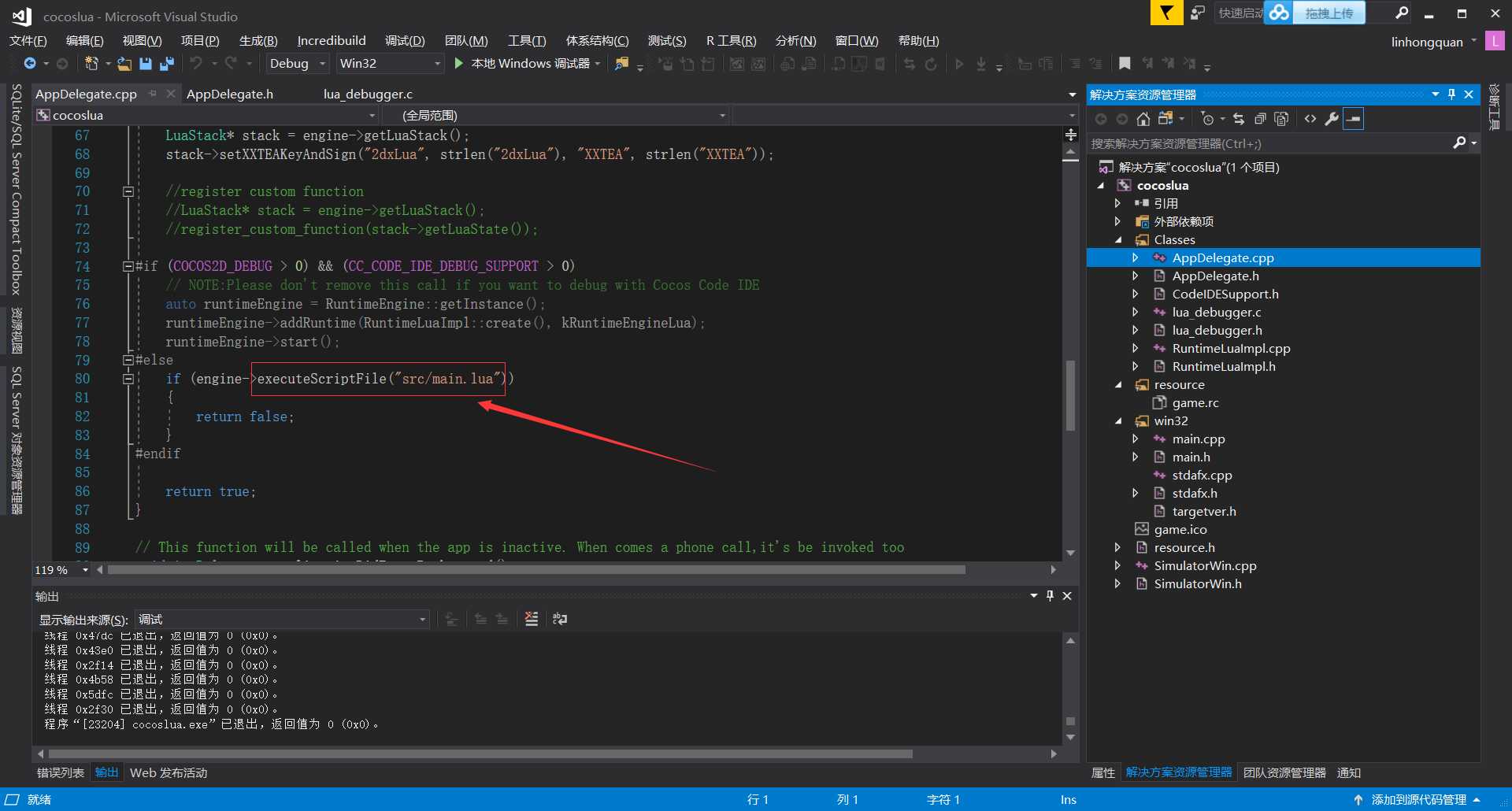Switch to the lua_debugger.c tab
Viewport: 1512px width, 811px height.
pyautogui.click(x=368, y=94)
